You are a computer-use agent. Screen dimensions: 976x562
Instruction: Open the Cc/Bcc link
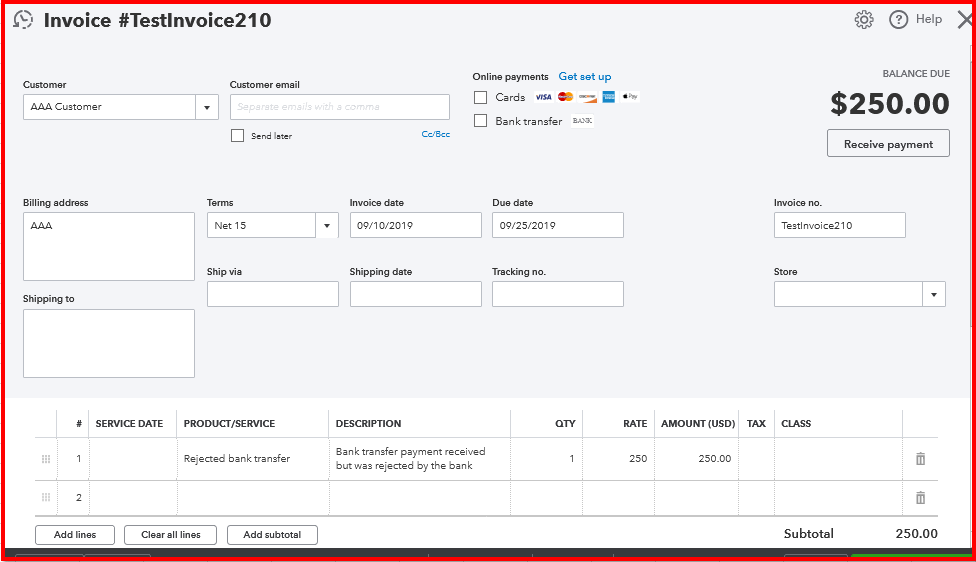436,134
